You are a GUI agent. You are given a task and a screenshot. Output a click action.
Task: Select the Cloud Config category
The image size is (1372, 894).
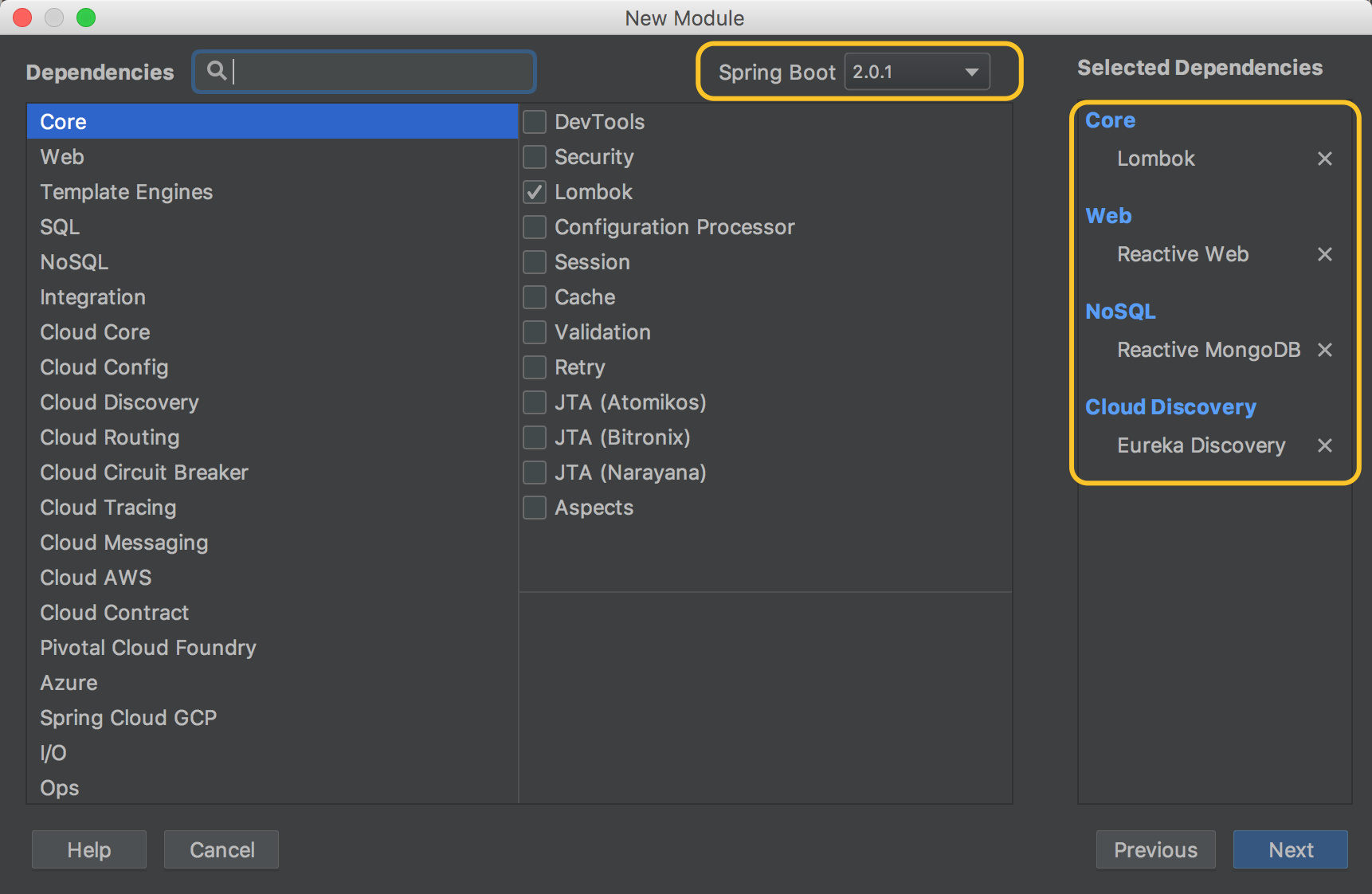pos(272,367)
